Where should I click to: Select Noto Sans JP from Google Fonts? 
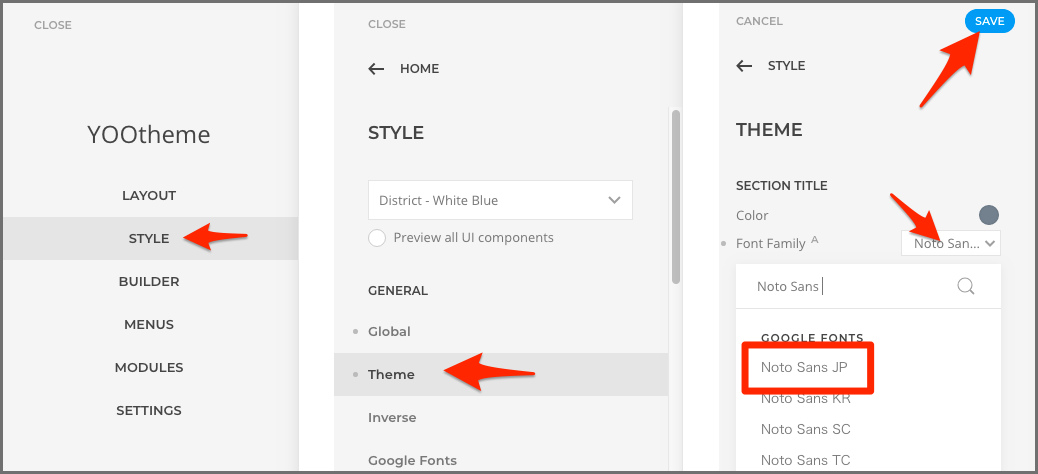click(x=804, y=367)
